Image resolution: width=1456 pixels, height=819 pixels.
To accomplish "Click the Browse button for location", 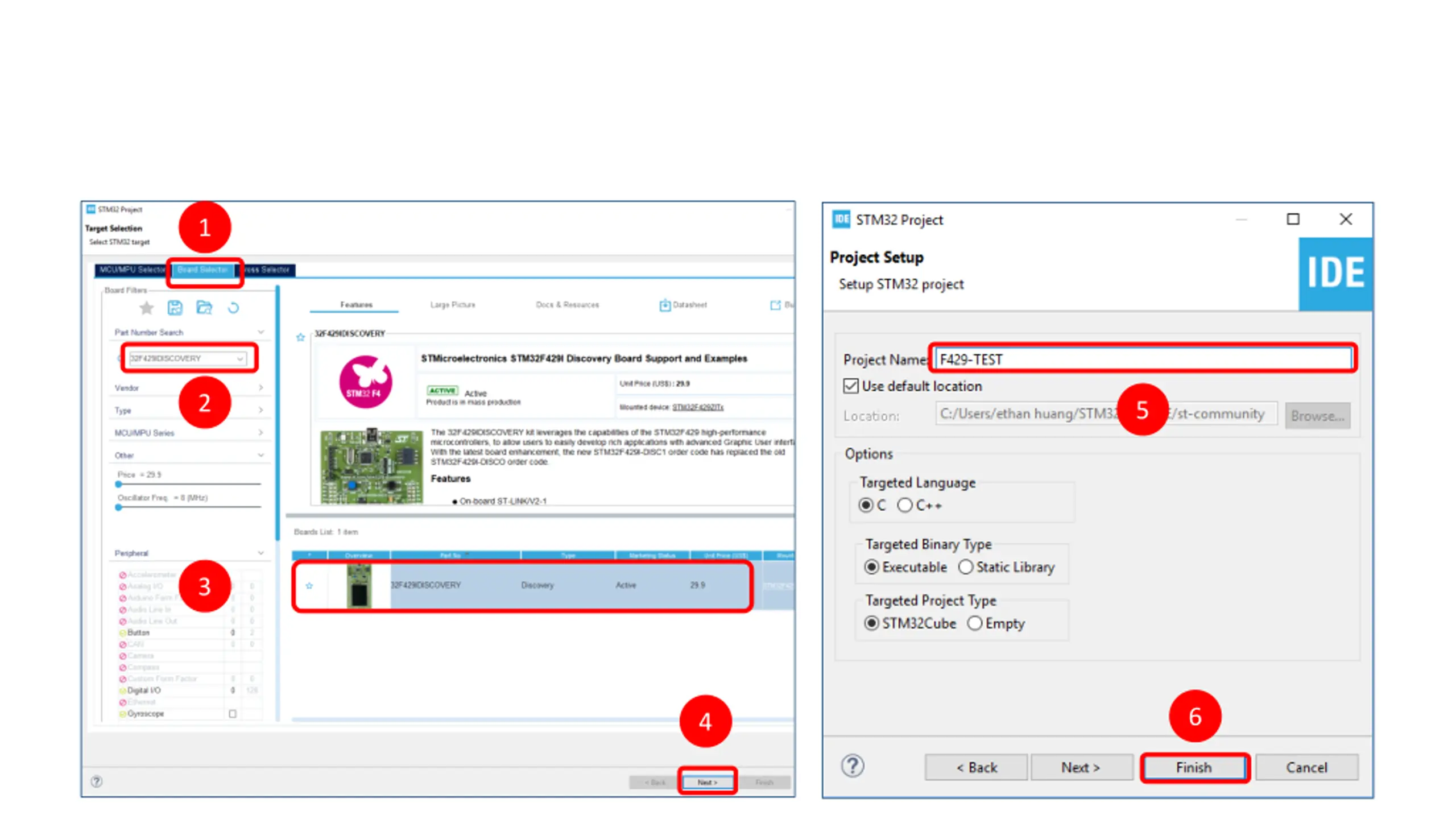I will point(1317,416).
